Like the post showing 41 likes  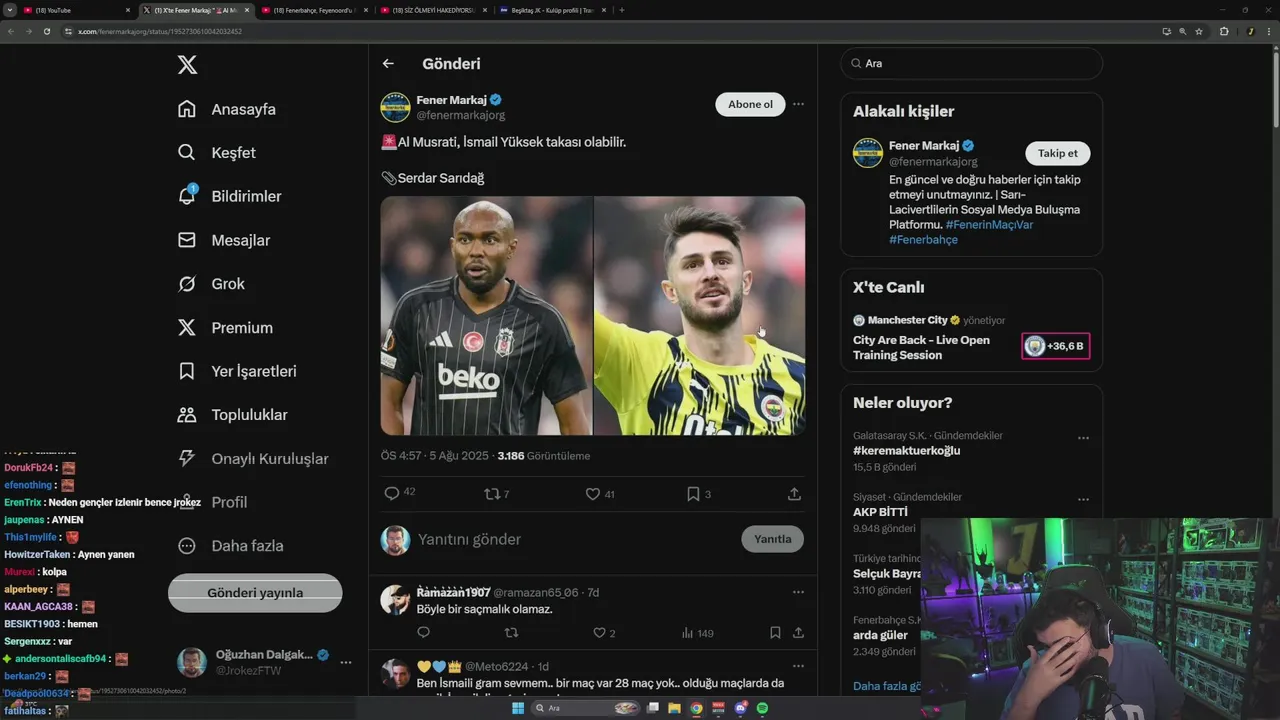(600, 493)
